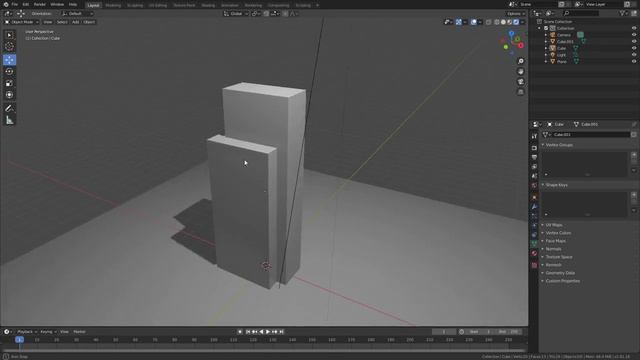Click the current frame number field
This screenshot has width=640, height=360.
point(444,332)
